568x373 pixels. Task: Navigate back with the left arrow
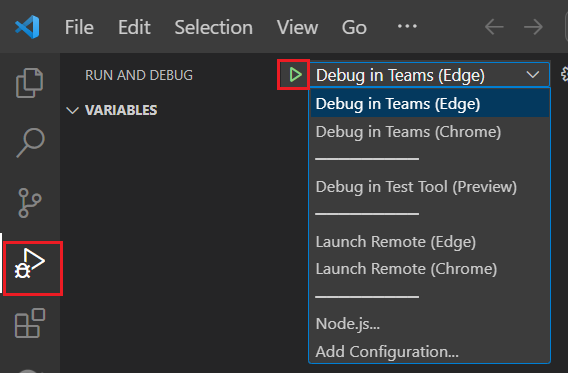point(494,27)
